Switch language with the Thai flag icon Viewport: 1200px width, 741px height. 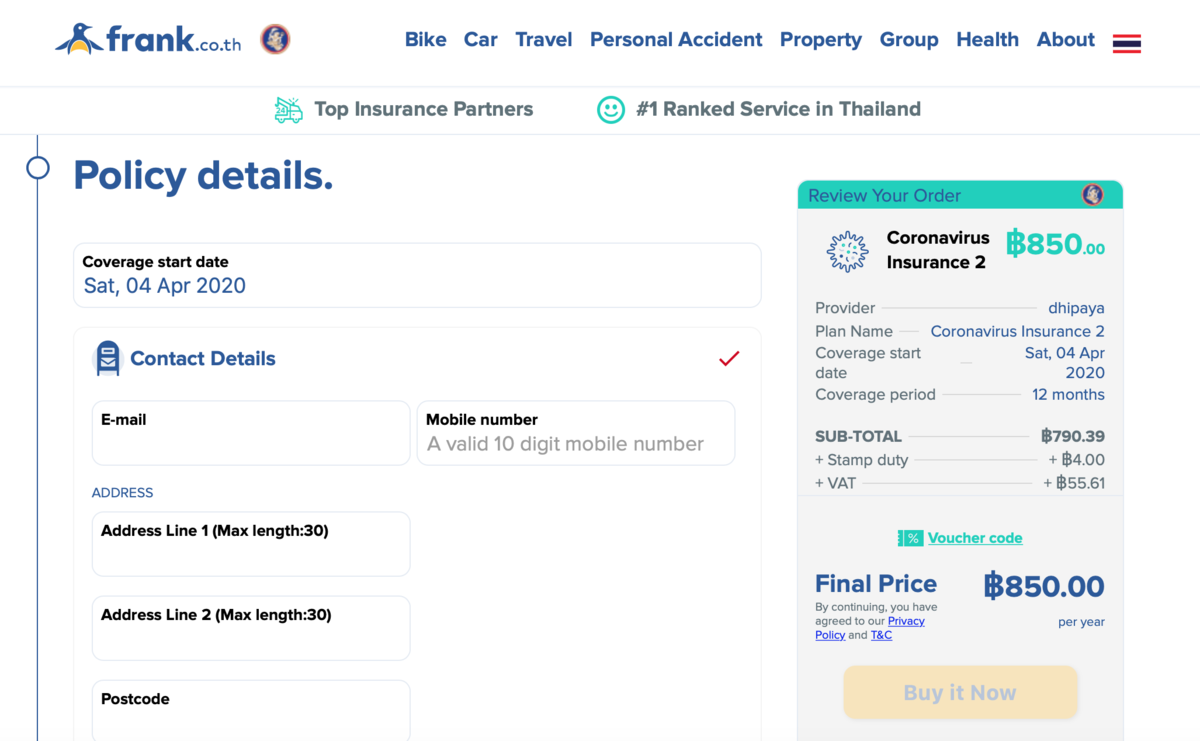point(1127,43)
